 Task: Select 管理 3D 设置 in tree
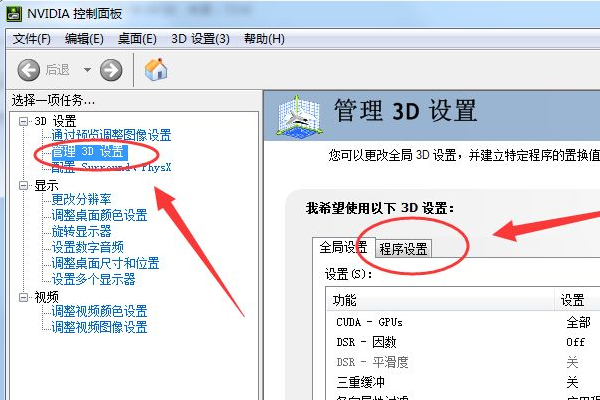click(x=88, y=152)
